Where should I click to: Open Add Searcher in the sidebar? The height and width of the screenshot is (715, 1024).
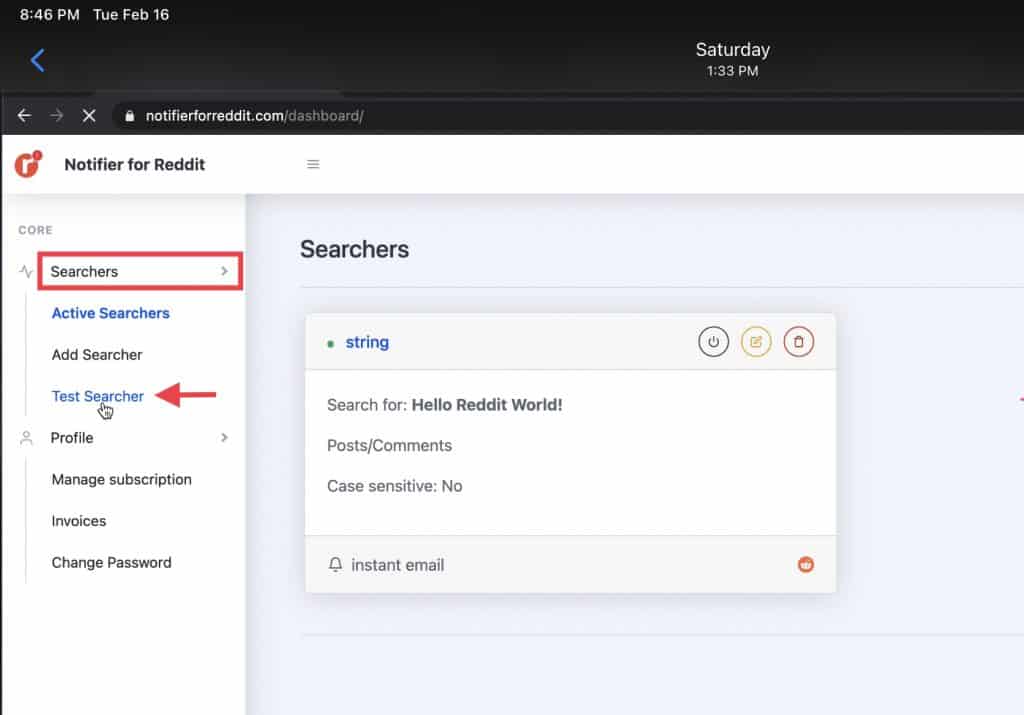(x=97, y=355)
